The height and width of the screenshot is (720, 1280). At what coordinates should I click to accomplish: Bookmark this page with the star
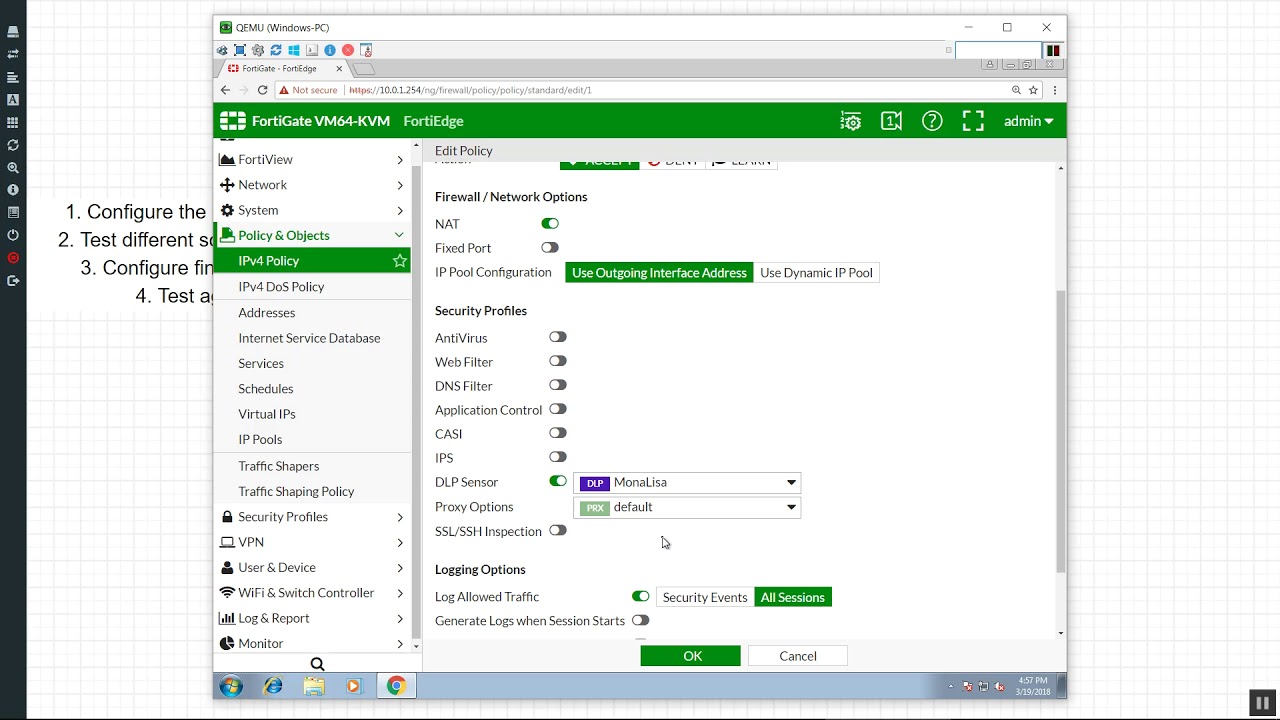(1033, 90)
